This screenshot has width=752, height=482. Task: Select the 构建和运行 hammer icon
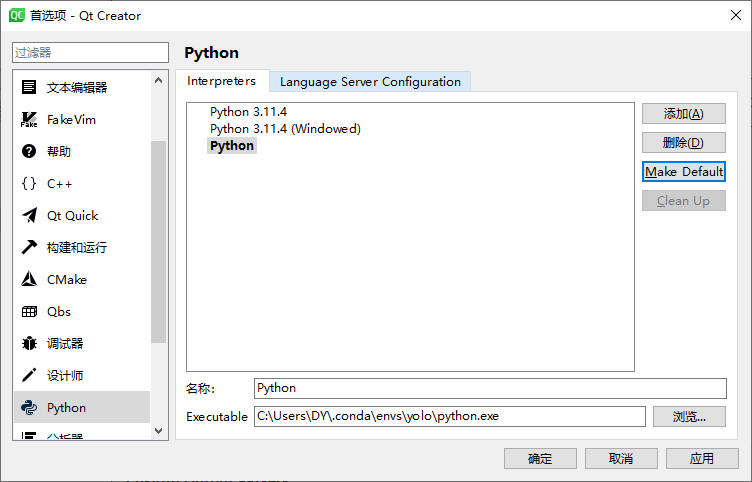click(29, 247)
